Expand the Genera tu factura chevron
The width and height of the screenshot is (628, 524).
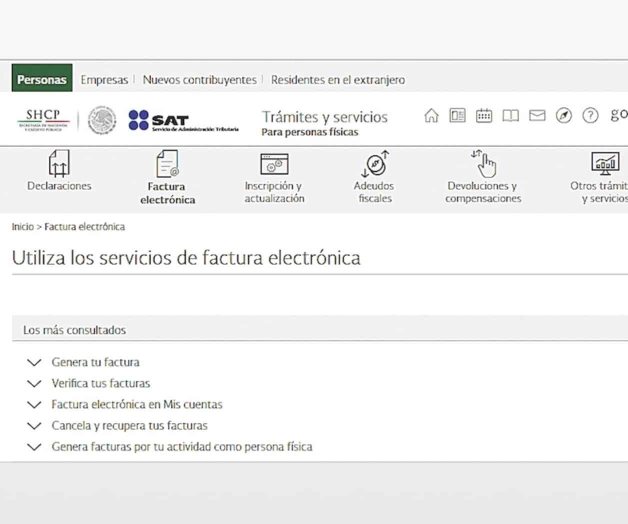click(x=34, y=363)
